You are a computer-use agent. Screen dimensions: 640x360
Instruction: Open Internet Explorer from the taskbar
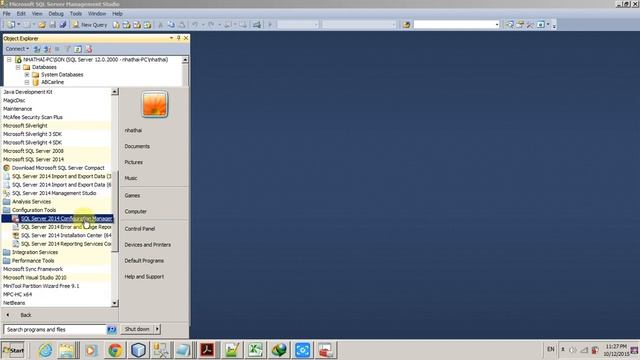click(45, 350)
